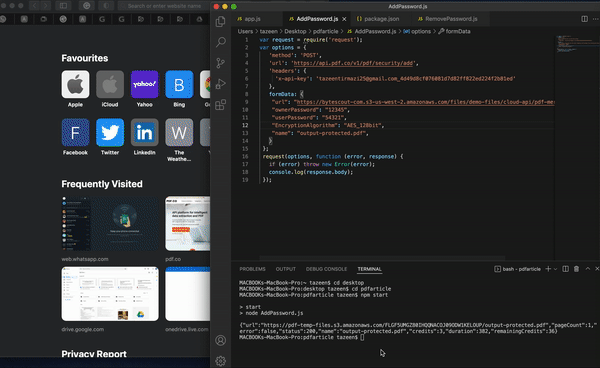
Task: Click the bytescout amazonaws URL on line 9
Action: [x=426, y=102]
